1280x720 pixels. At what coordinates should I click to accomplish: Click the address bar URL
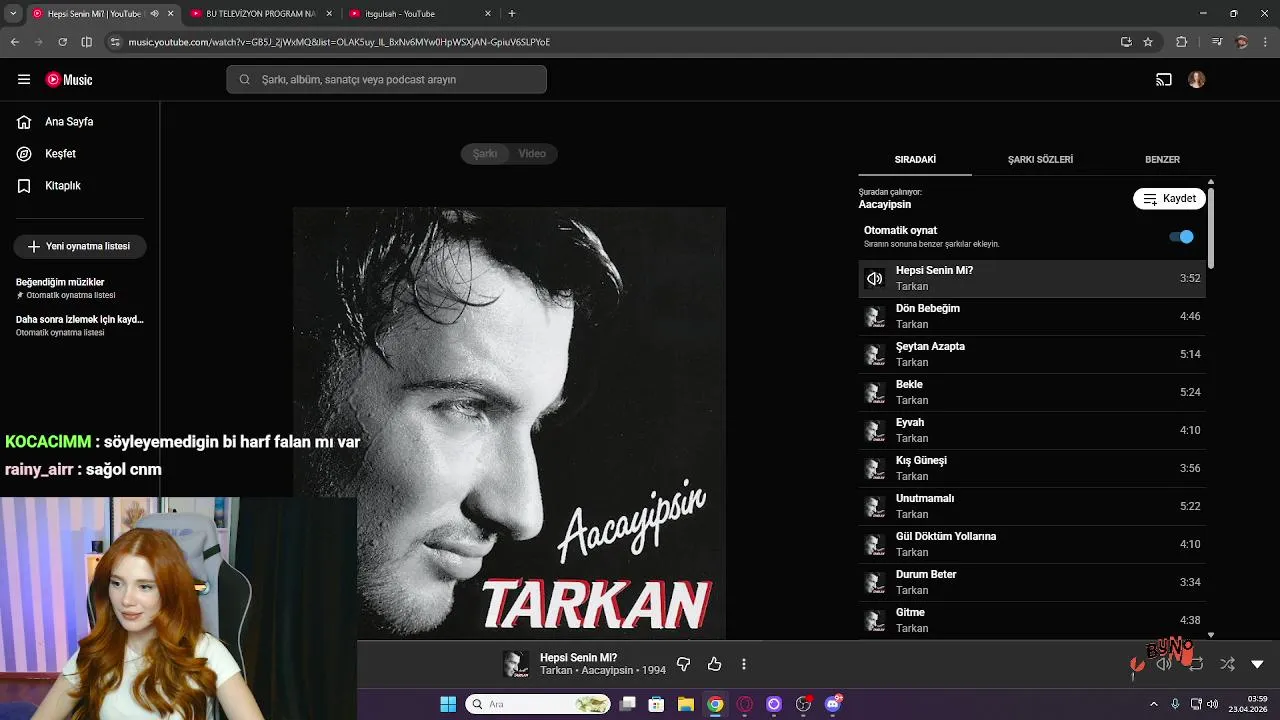coord(339,42)
